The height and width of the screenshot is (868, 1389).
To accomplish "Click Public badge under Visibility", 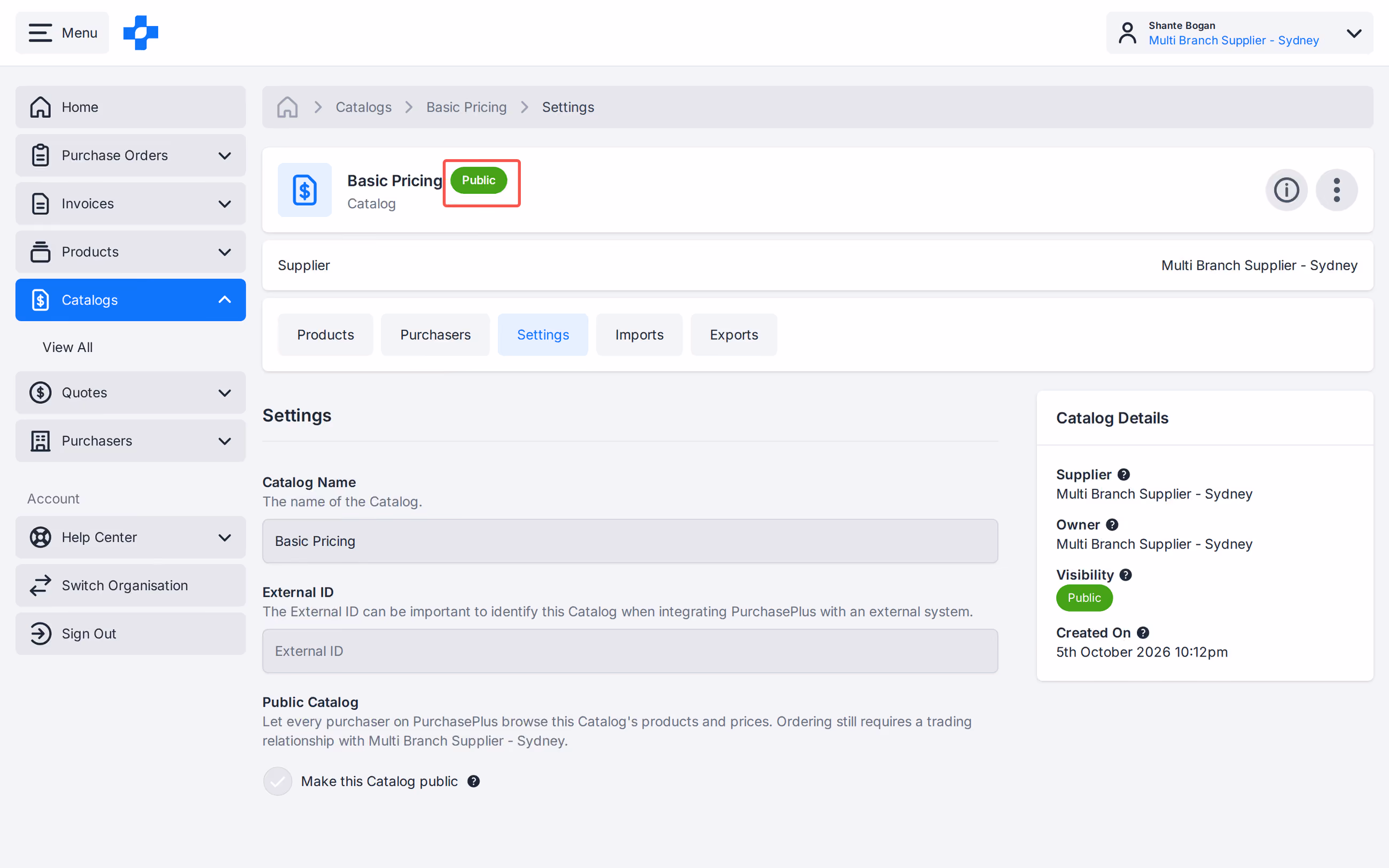I will point(1083,598).
